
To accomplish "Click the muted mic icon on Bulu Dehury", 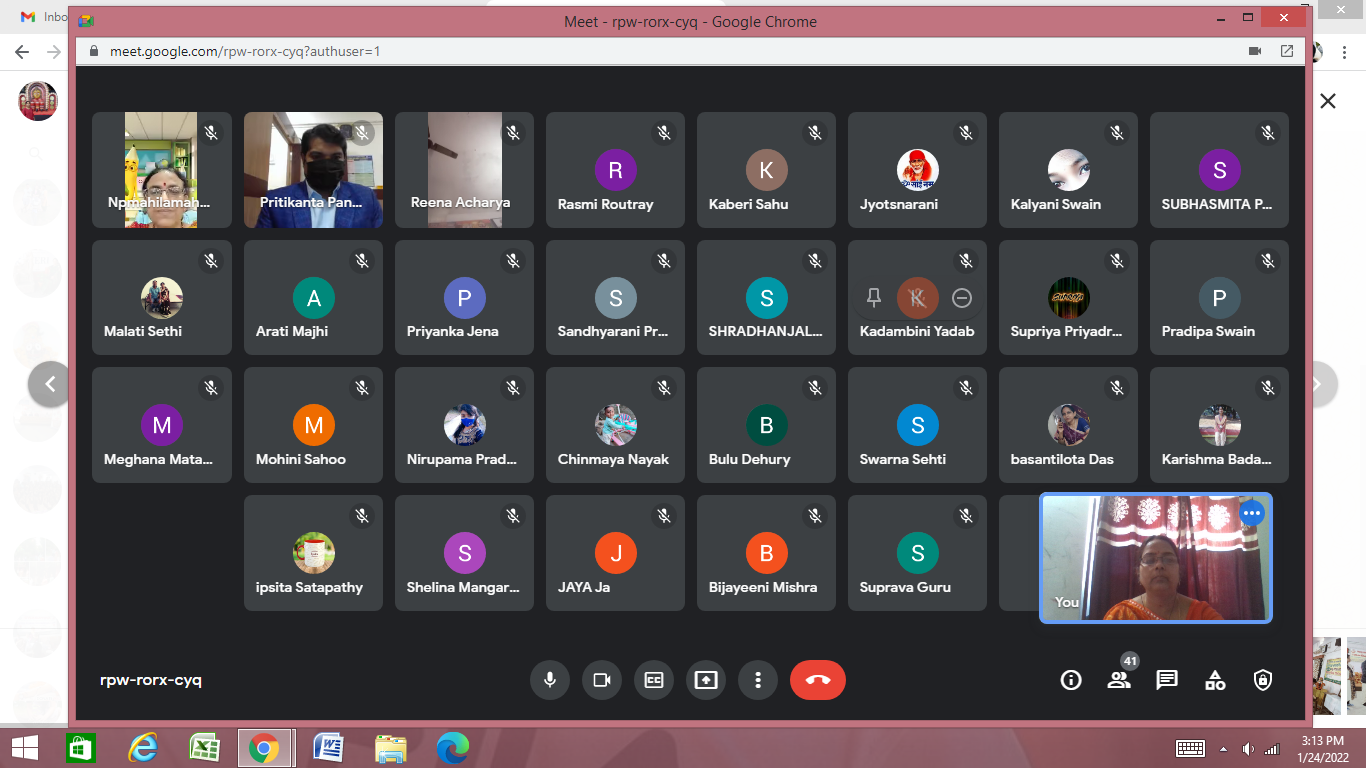I will 815,388.
